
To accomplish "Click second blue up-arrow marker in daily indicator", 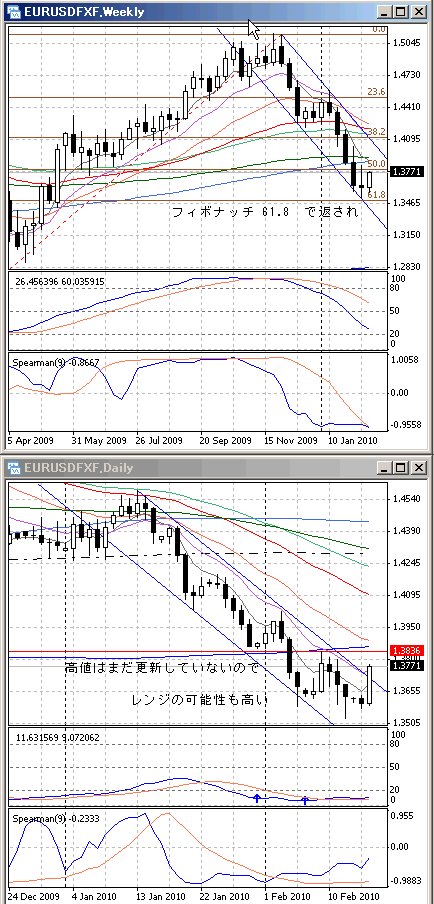I will [305, 800].
